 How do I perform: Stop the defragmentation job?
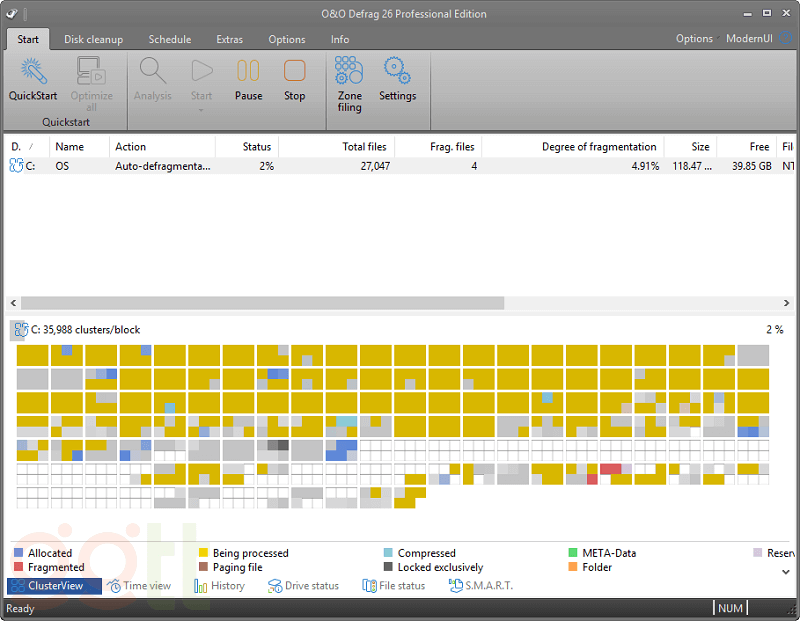294,71
